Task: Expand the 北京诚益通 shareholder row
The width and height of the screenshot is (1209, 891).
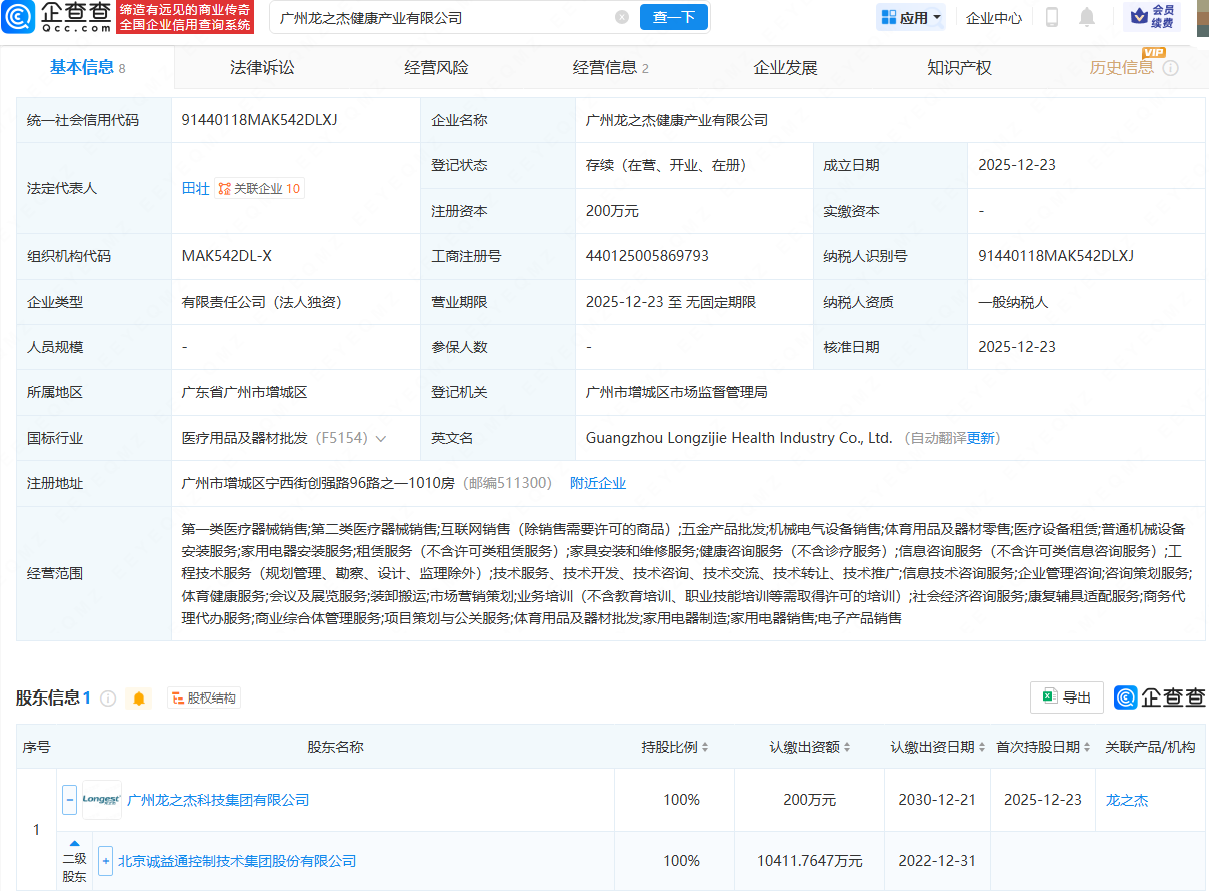Action: [x=105, y=860]
